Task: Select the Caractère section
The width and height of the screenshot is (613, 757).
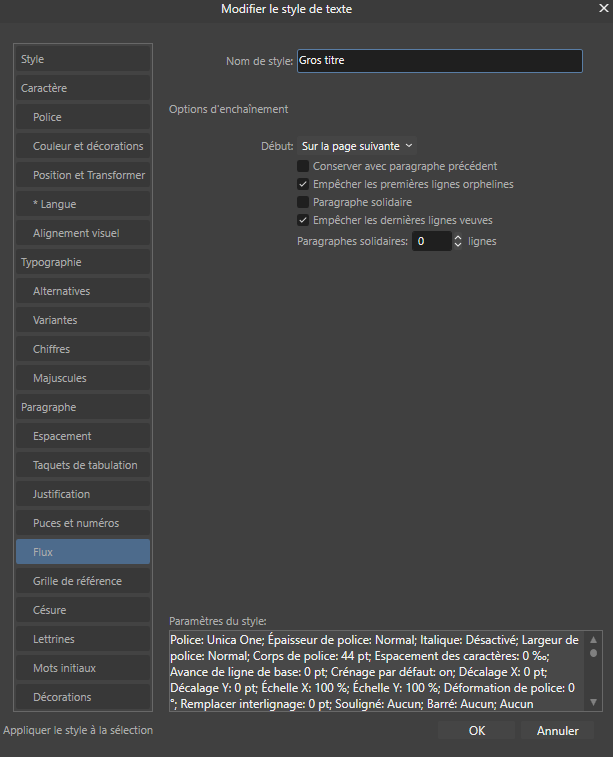Action: pos(83,88)
